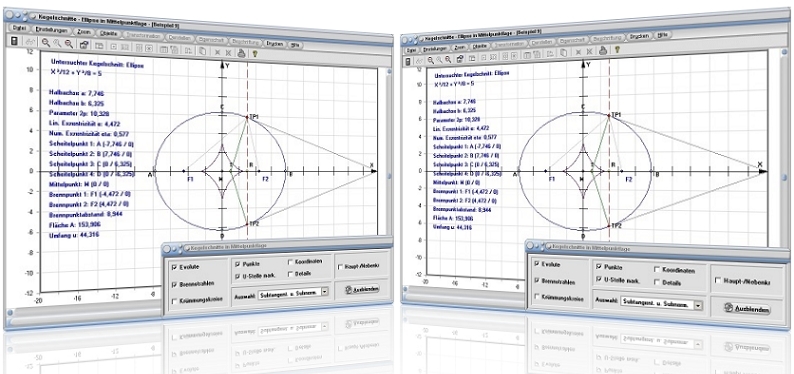Open Datei menu in right window
Screen dimensions: 794x374
click(x=411, y=50)
